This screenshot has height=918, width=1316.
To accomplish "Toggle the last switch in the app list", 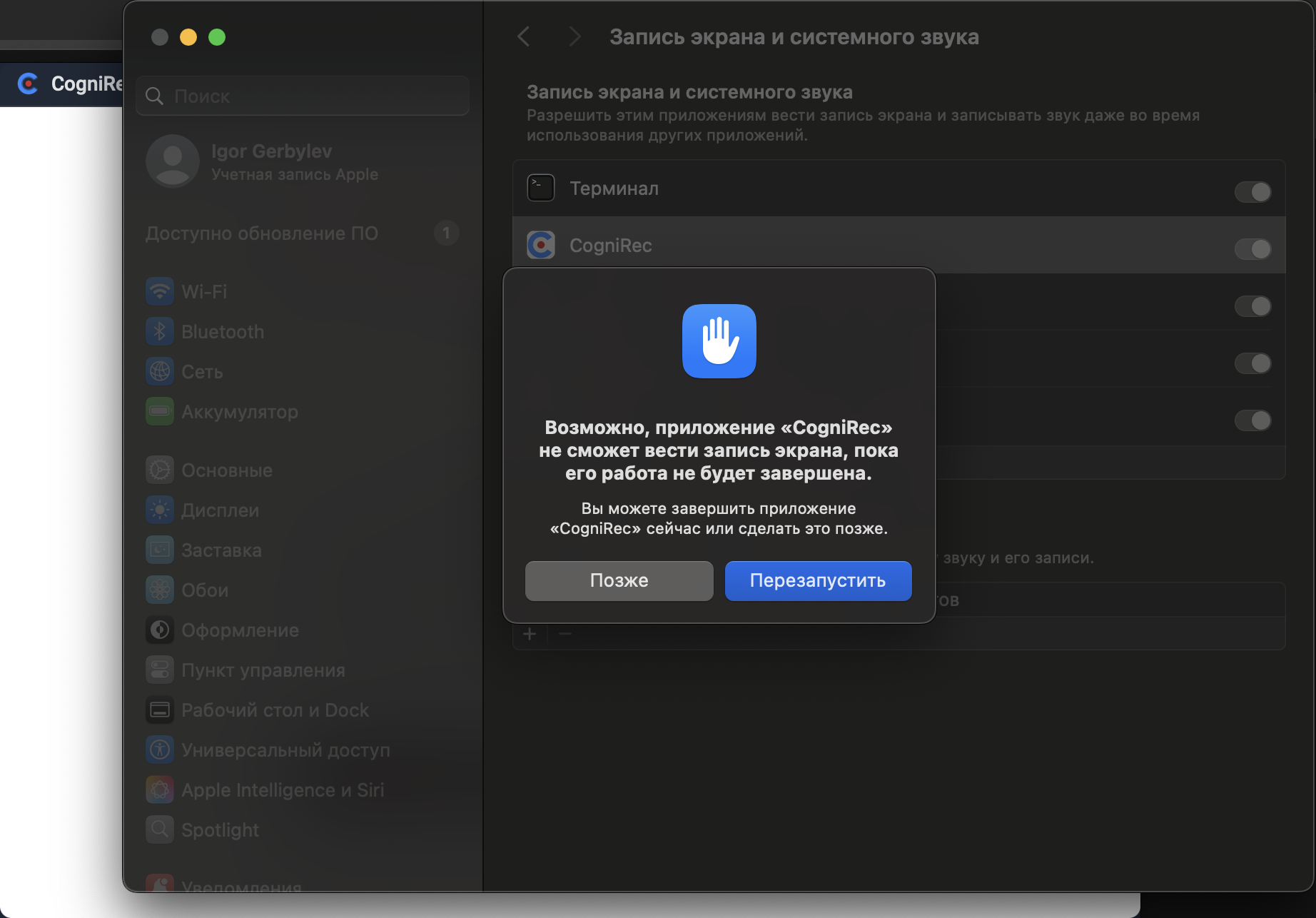I will [x=1252, y=420].
